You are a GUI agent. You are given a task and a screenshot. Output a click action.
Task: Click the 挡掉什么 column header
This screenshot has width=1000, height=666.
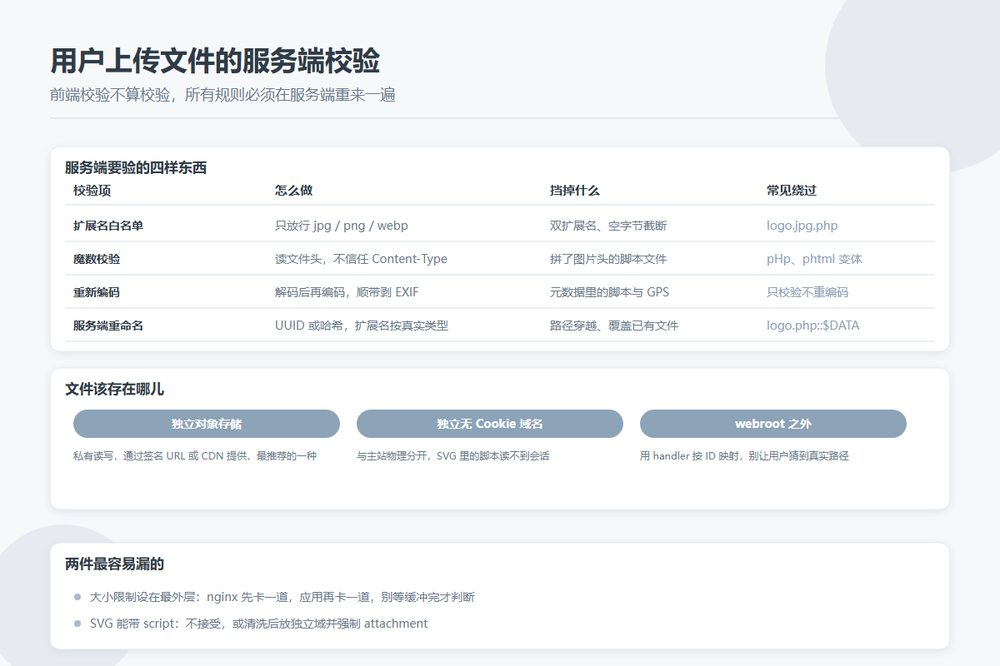click(575, 190)
